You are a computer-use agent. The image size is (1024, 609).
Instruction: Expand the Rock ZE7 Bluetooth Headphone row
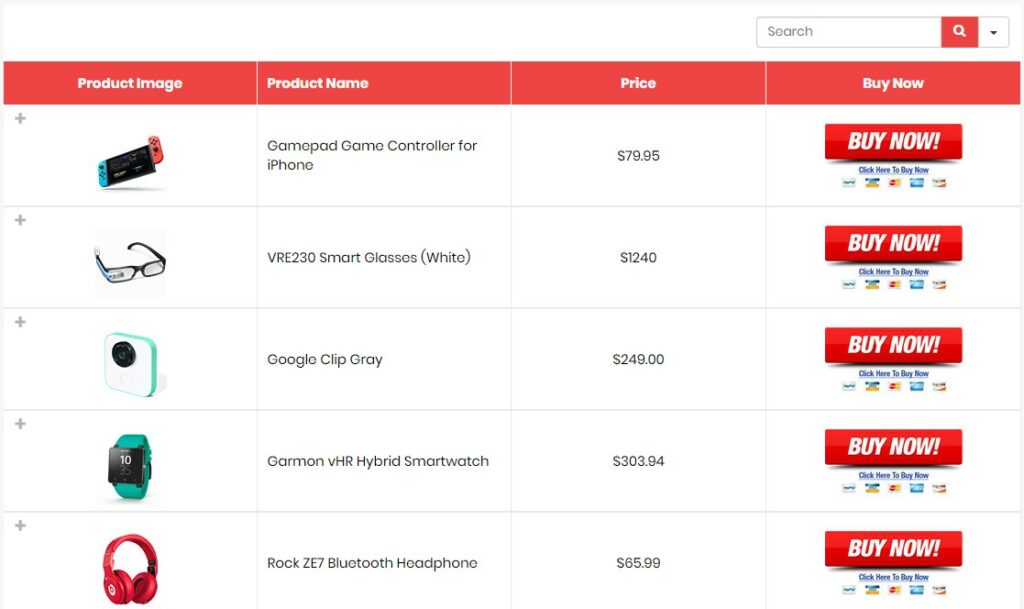(20, 525)
